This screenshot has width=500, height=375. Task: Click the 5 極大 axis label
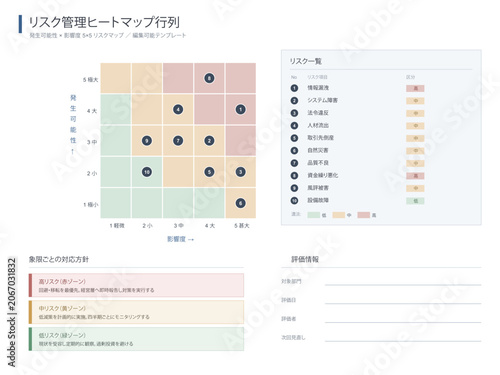(90, 80)
